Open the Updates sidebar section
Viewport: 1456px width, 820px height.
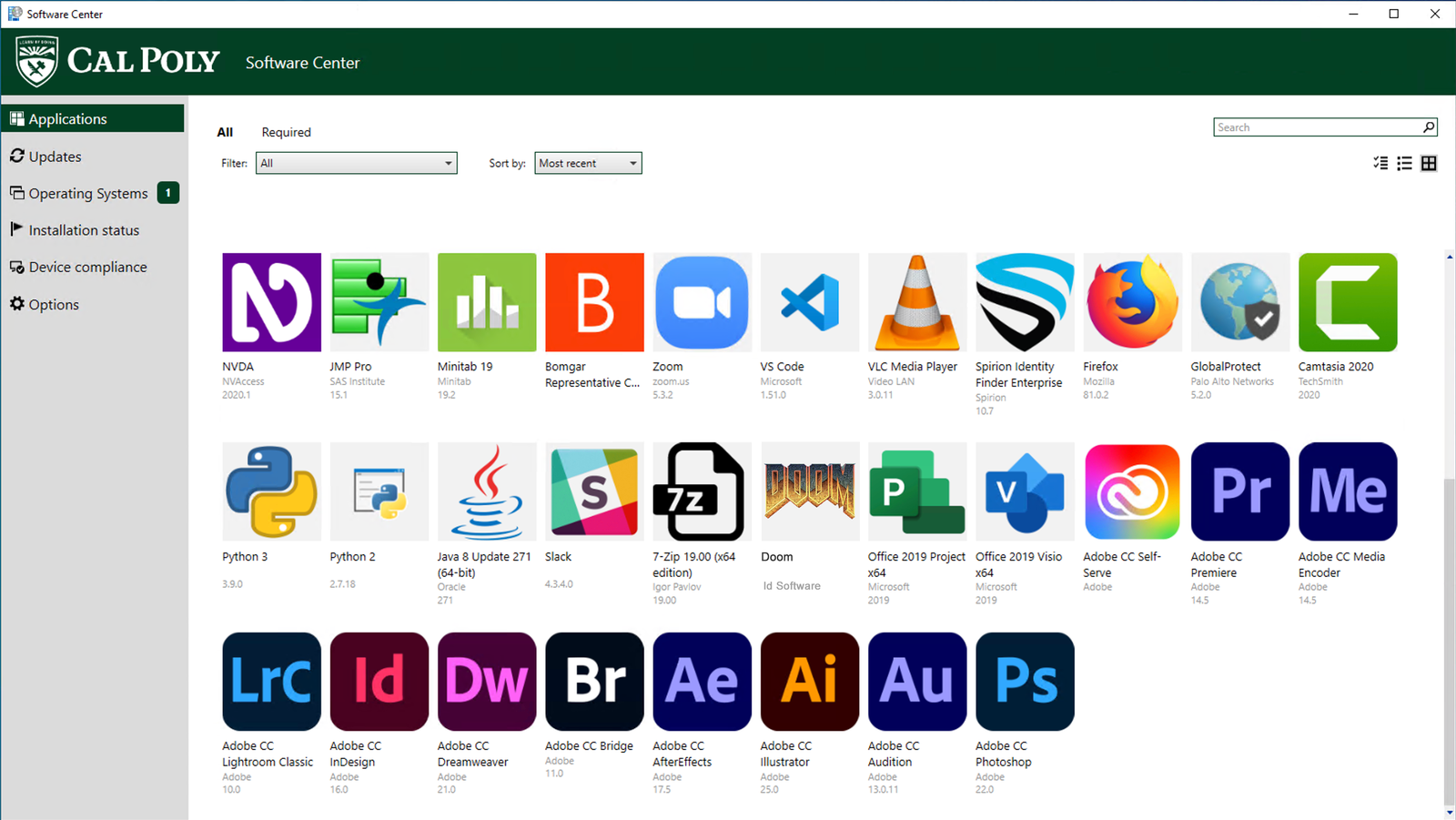pos(94,156)
